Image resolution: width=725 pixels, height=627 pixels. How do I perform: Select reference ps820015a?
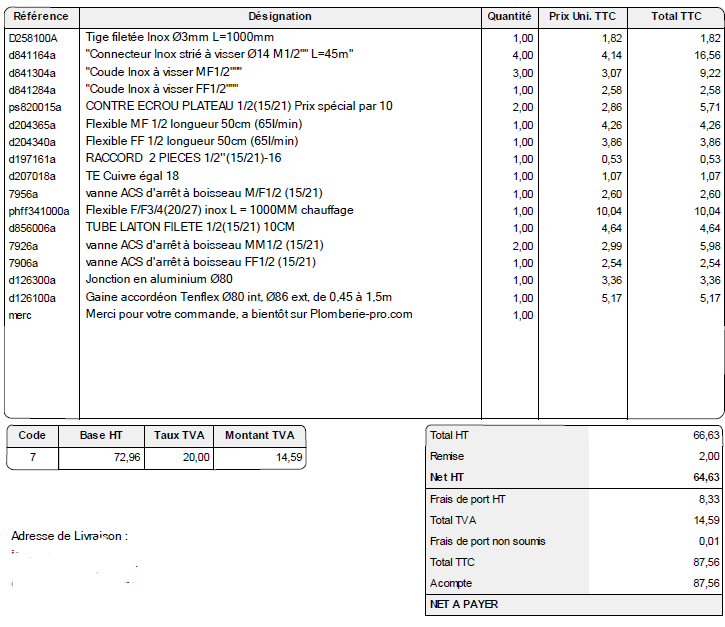click(35, 108)
